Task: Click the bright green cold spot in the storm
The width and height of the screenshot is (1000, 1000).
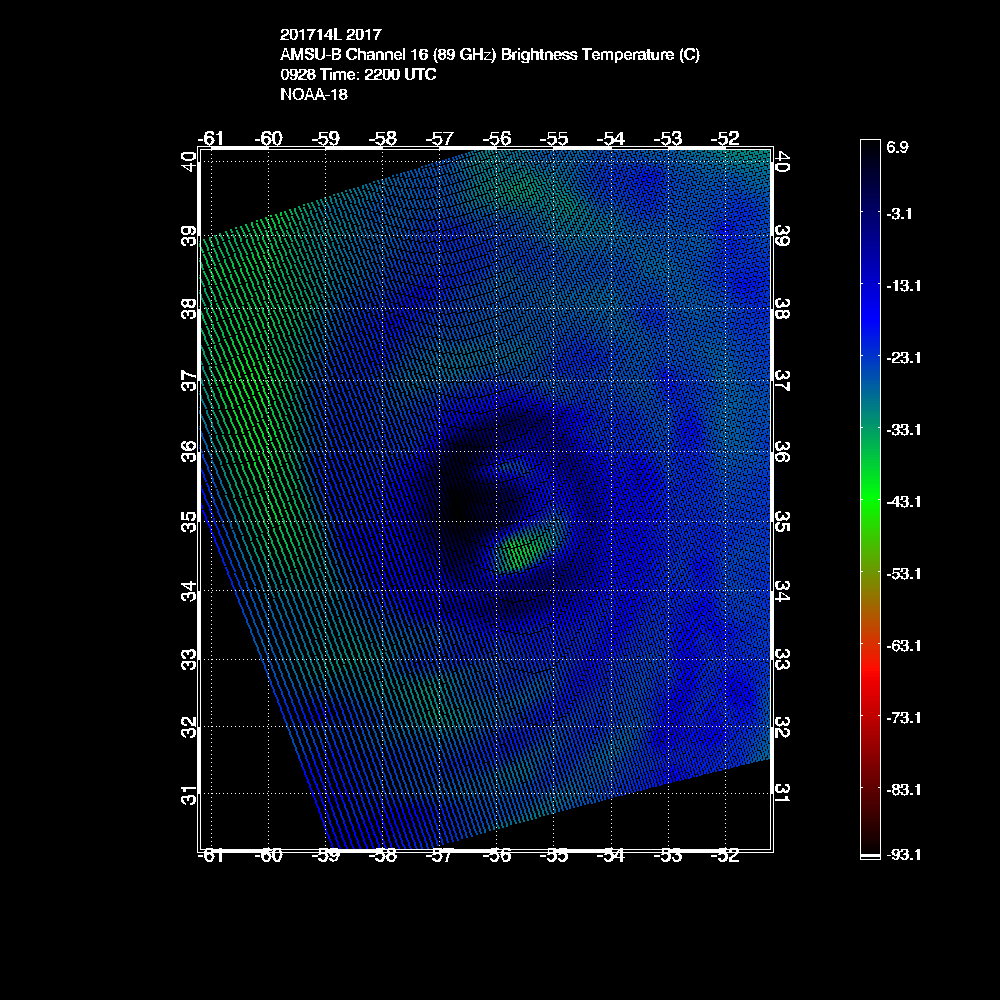Action: pyautogui.click(x=520, y=550)
